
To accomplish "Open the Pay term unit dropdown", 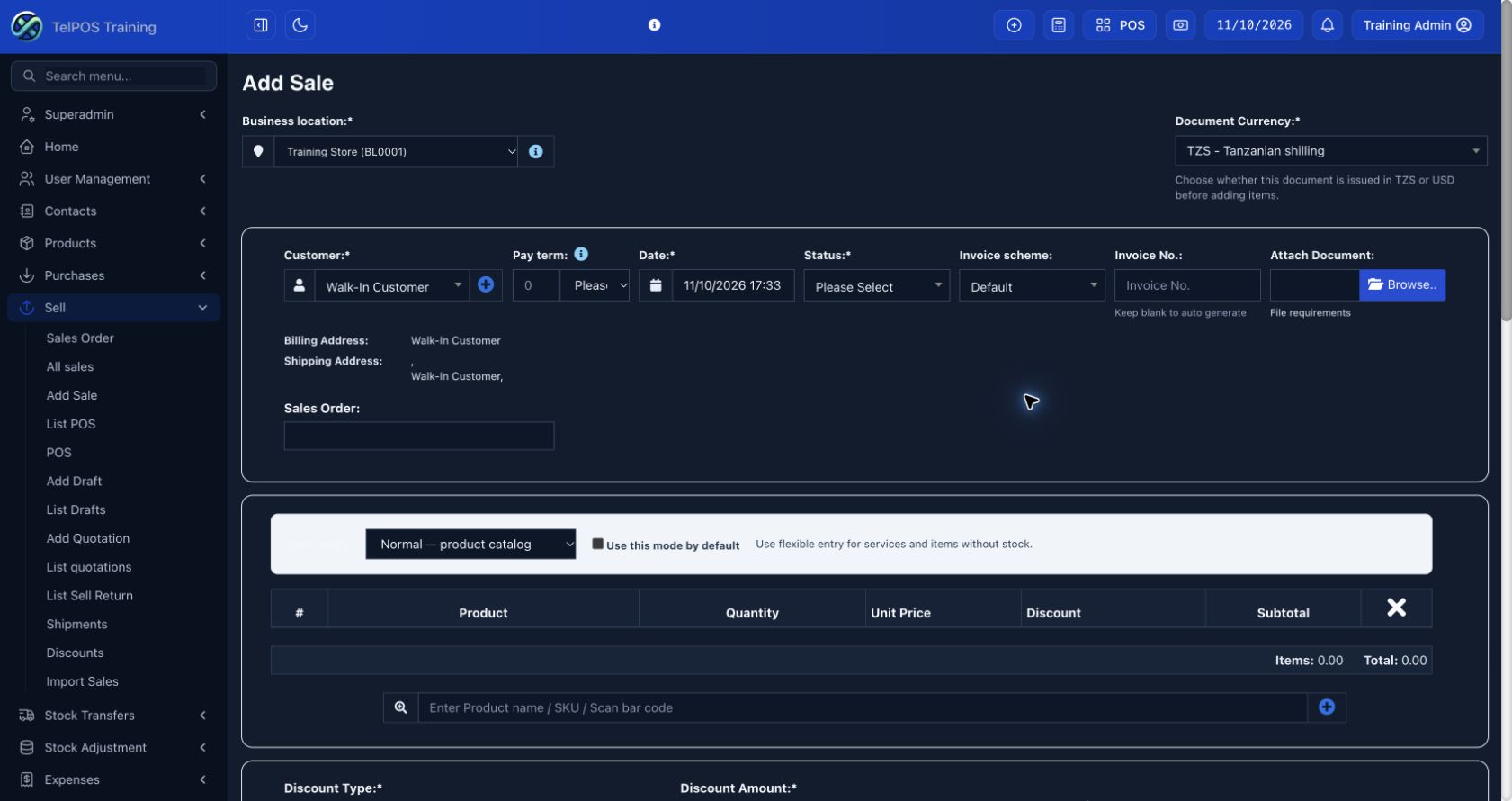I will [x=595, y=285].
